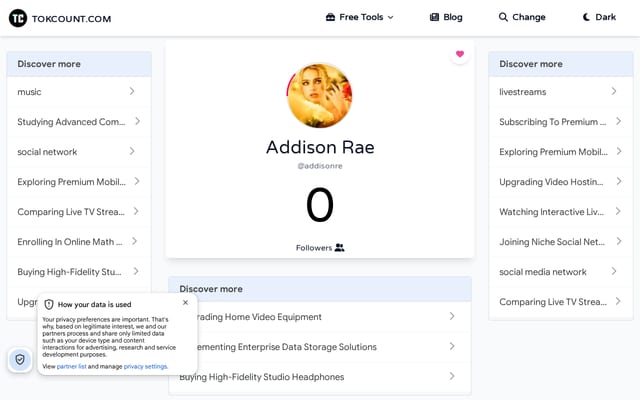Screen dimensions: 640x400
Task: Click the Addison Rae name heading
Action: coord(320,147)
